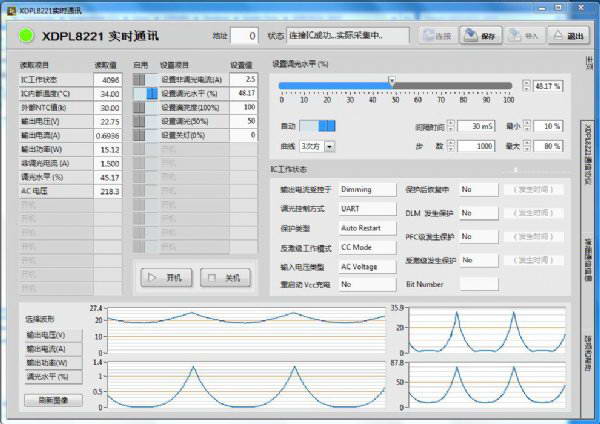Click 外部NTC值 read value 30.00
The width and height of the screenshot is (600, 424).
[x=108, y=108]
